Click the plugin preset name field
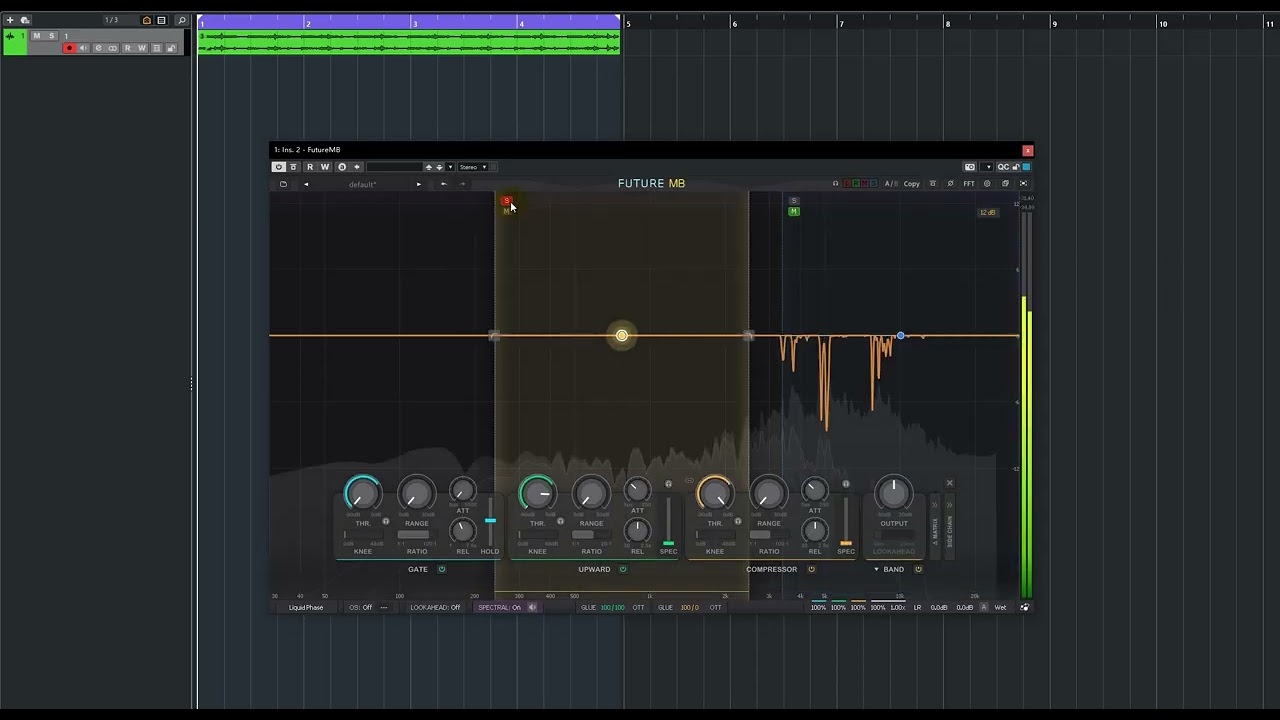This screenshot has width=1280, height=720. tap(394, 167)
